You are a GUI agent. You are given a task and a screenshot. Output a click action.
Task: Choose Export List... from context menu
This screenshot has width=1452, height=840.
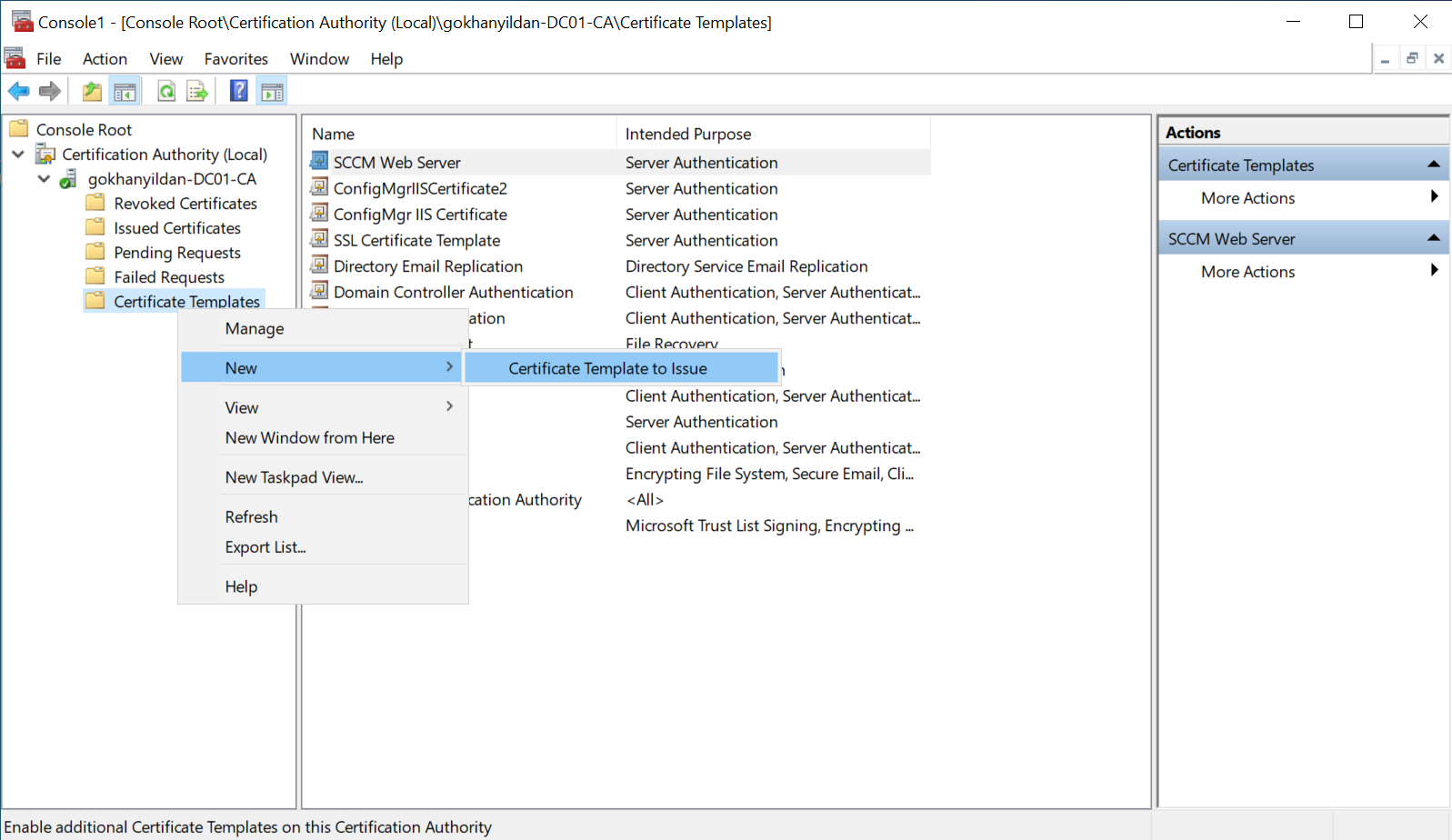pos(323,547)
